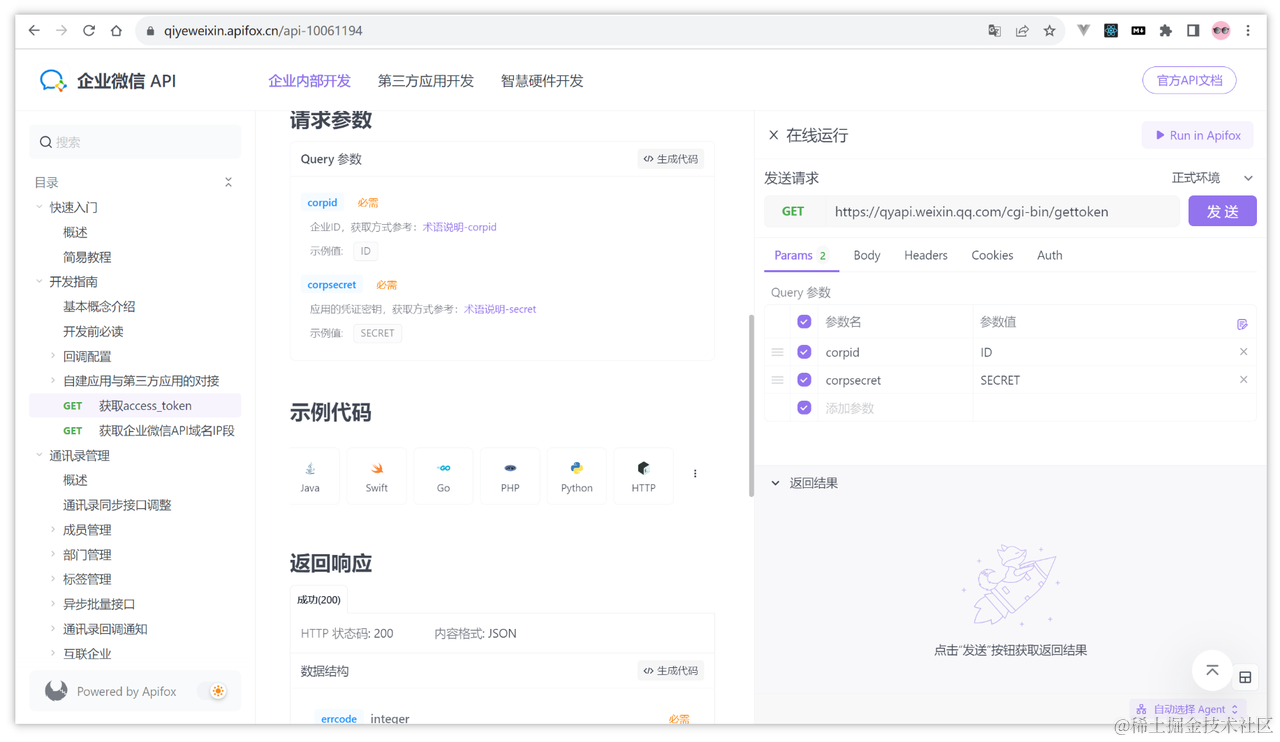Click the share page icon in address bar
The width and height of the screenshot is (1280, 742).
coord(1022,31)
